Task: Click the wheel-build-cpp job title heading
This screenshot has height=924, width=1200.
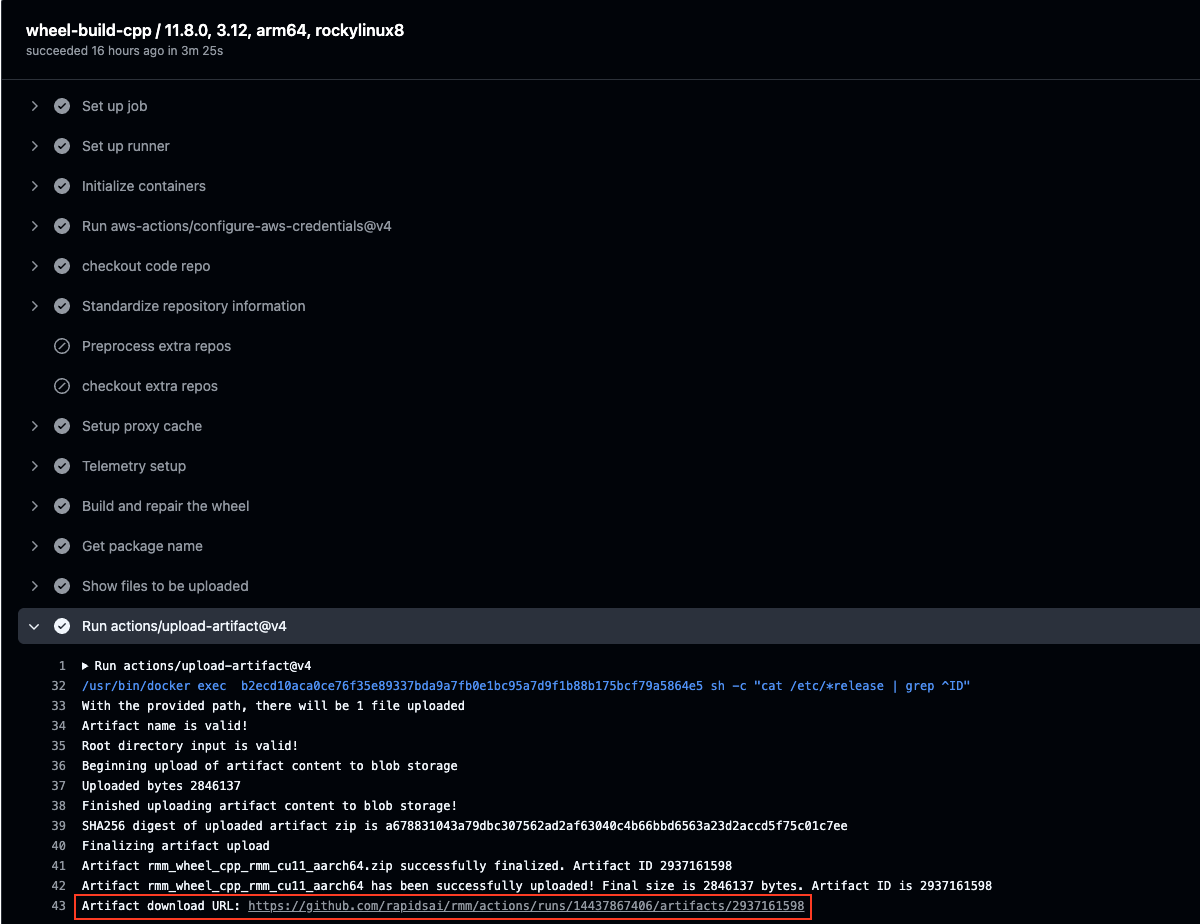Action: (x=215, y=30)
